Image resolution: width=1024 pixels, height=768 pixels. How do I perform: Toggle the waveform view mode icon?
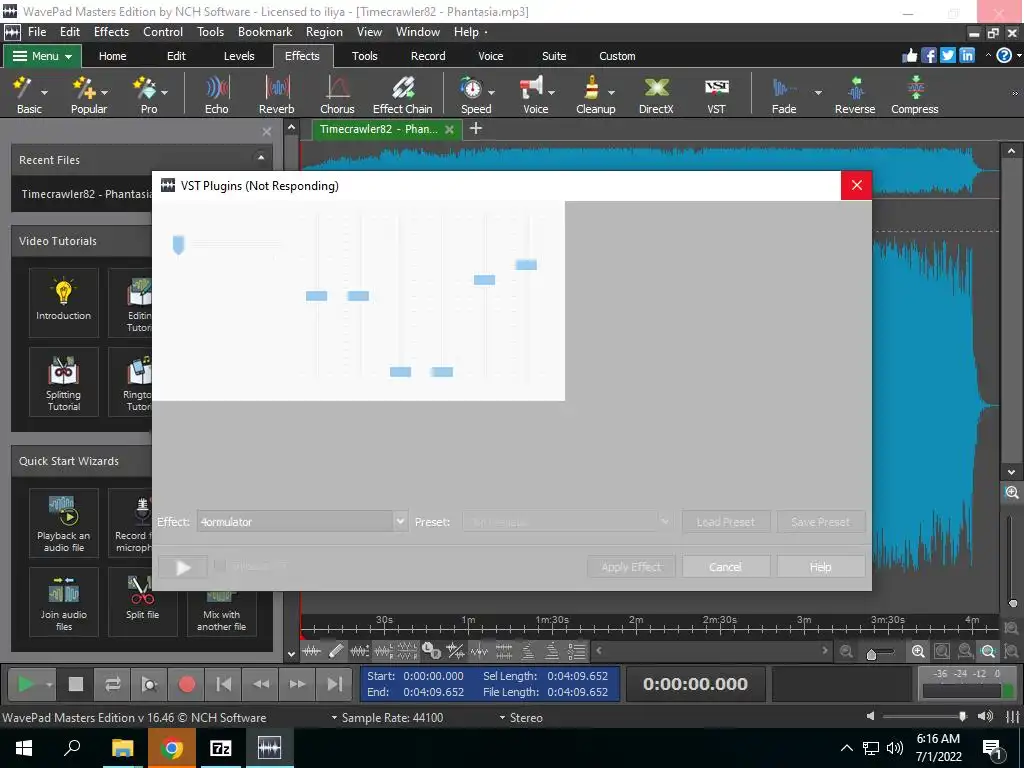pyautogui.click(x=312, y=650)
